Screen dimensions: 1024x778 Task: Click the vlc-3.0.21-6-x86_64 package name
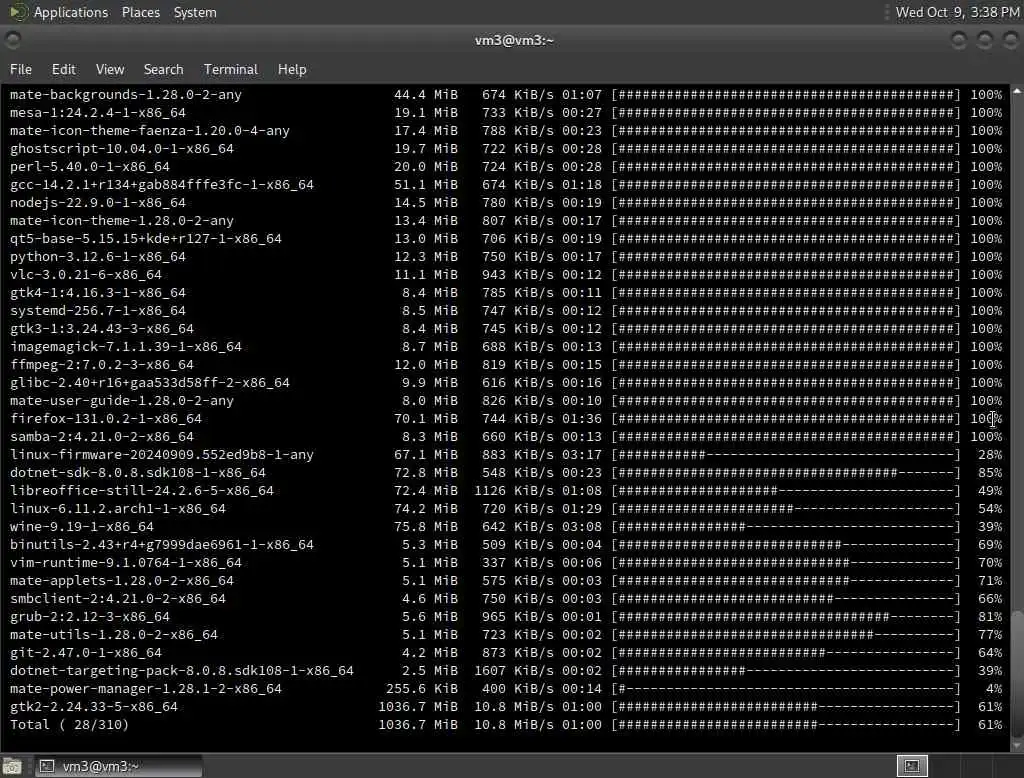[x=86, y=274]
